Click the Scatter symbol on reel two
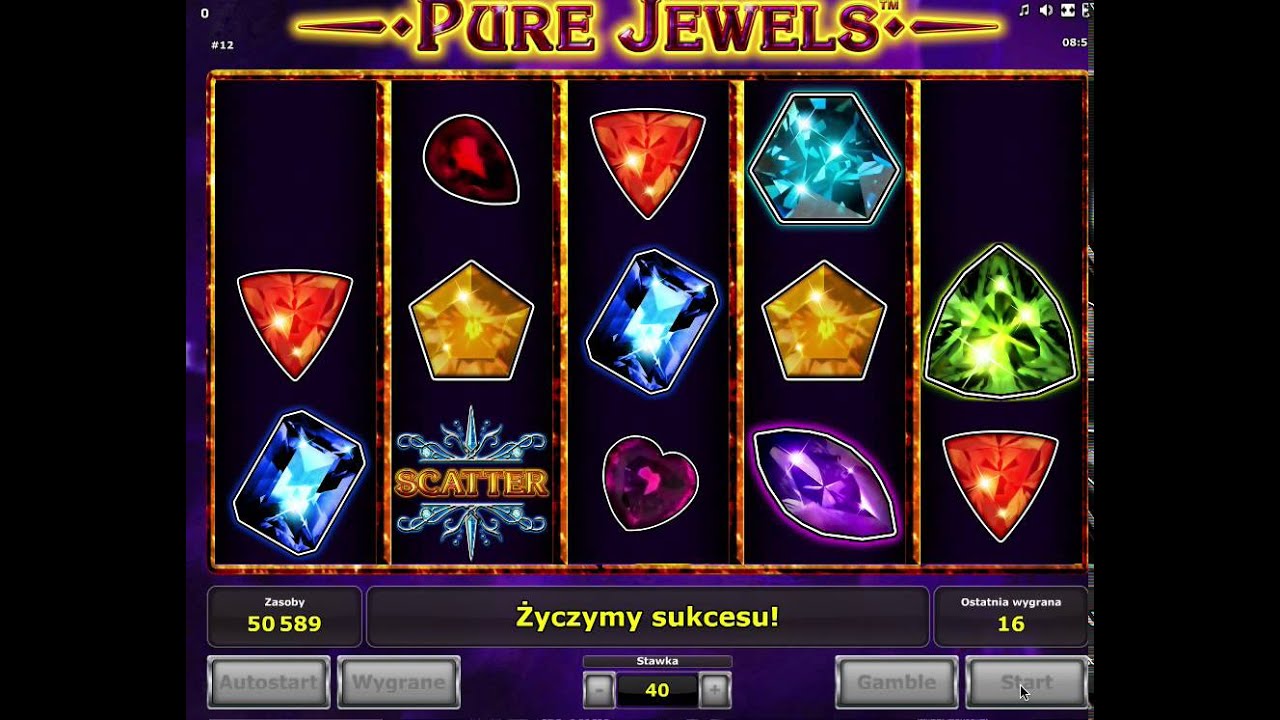 (471, 483)
